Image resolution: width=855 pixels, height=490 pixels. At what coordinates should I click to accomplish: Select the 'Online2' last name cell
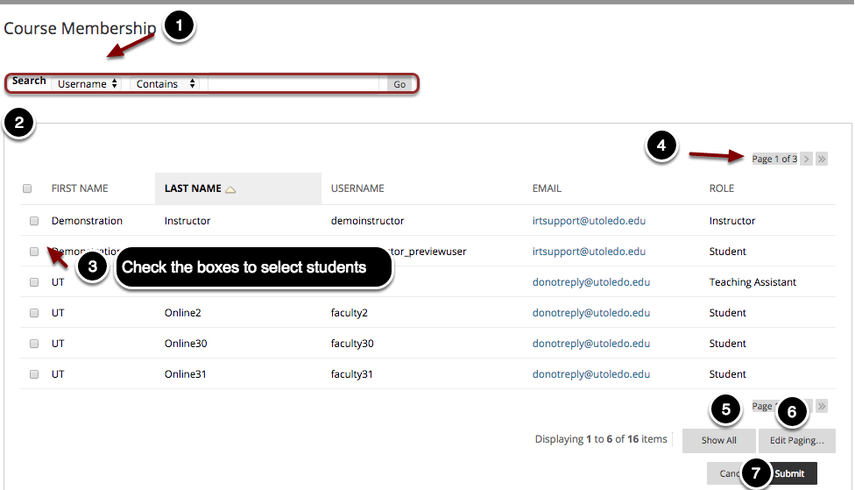coord(183,313)
